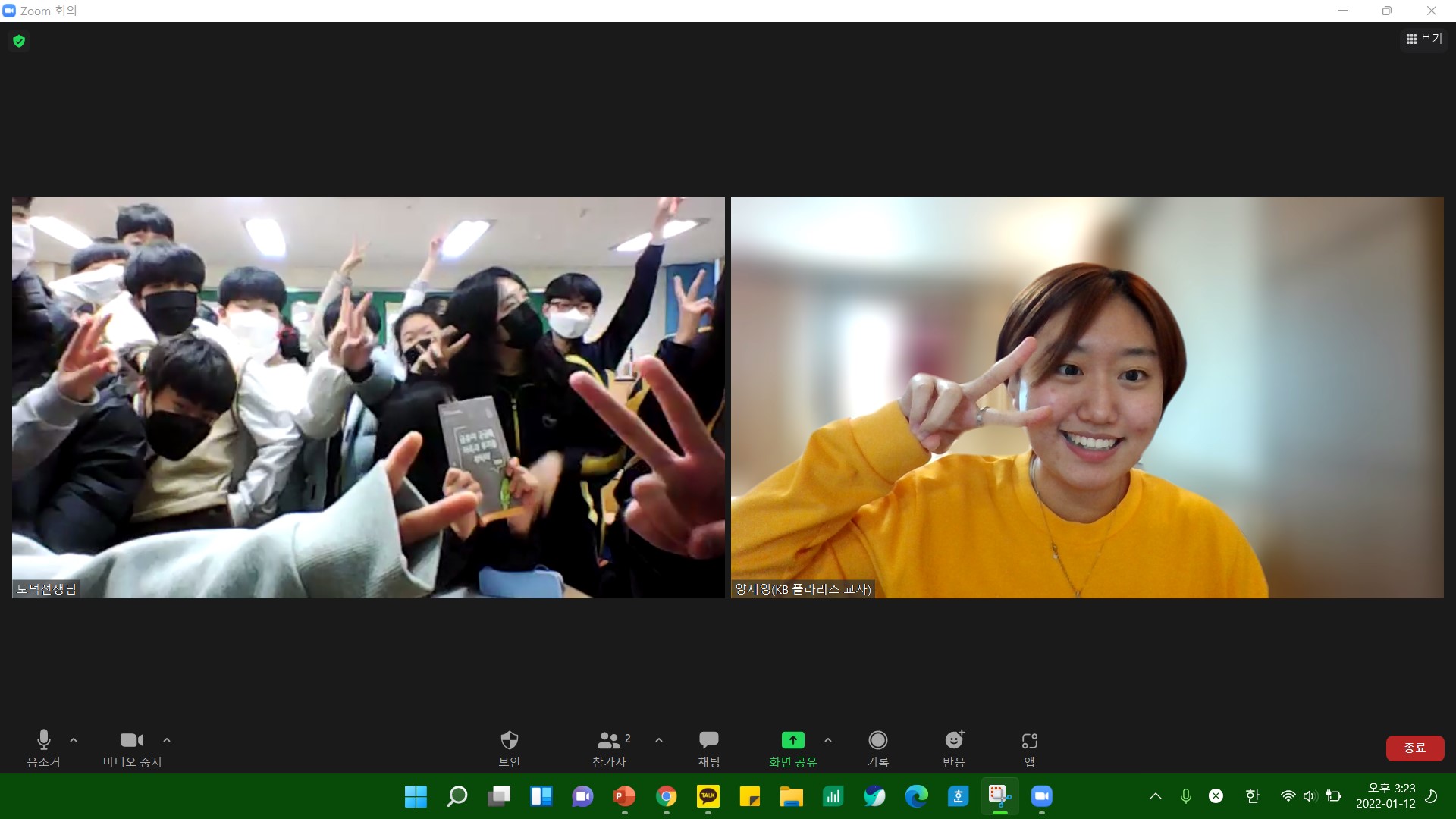Expand share options arrow beside 화면 공유
Screen dimensions: 1456x819
pyautogui.click(x=828, y=740)
